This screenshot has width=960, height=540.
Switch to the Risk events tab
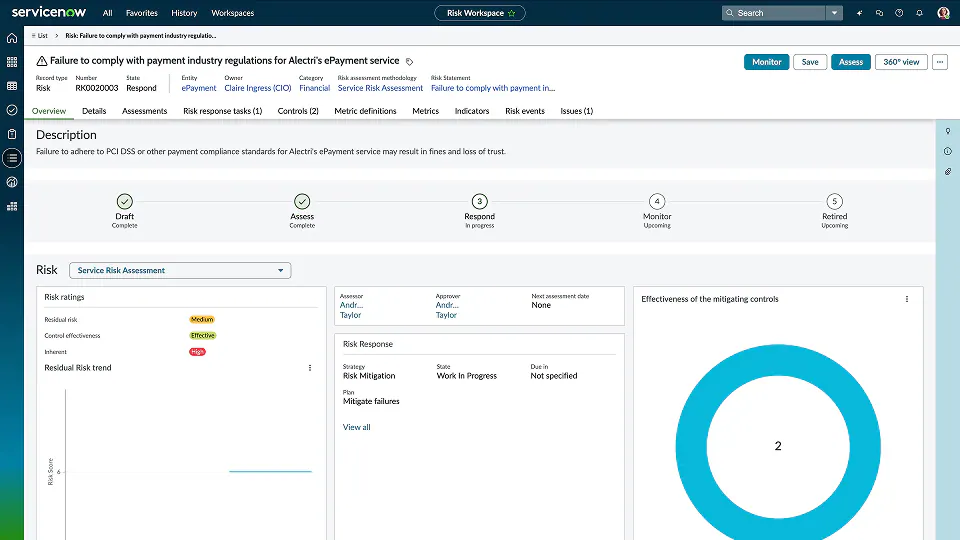coord(525,111)
